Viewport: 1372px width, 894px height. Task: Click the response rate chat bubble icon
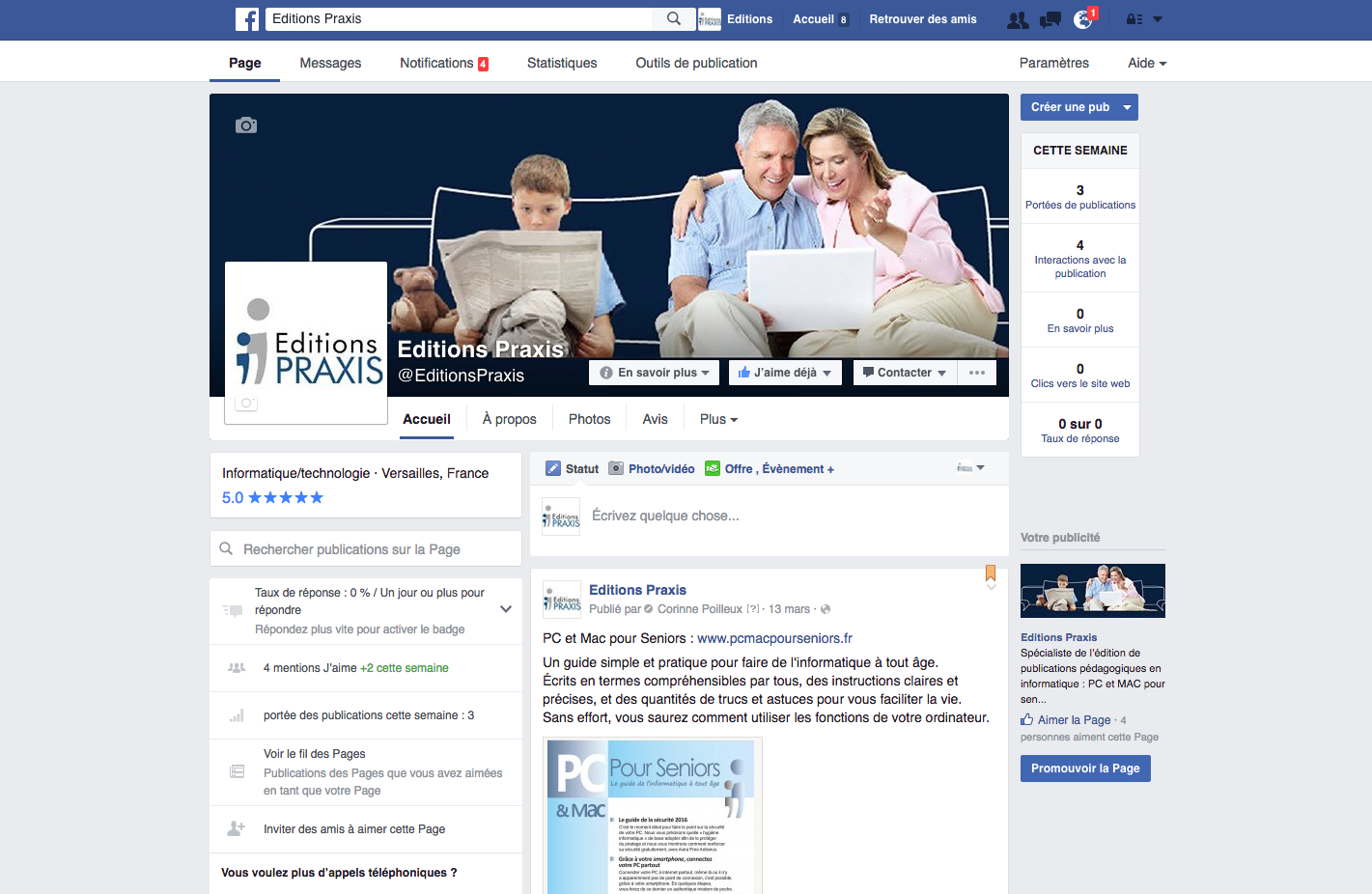[x=233, y=610]
